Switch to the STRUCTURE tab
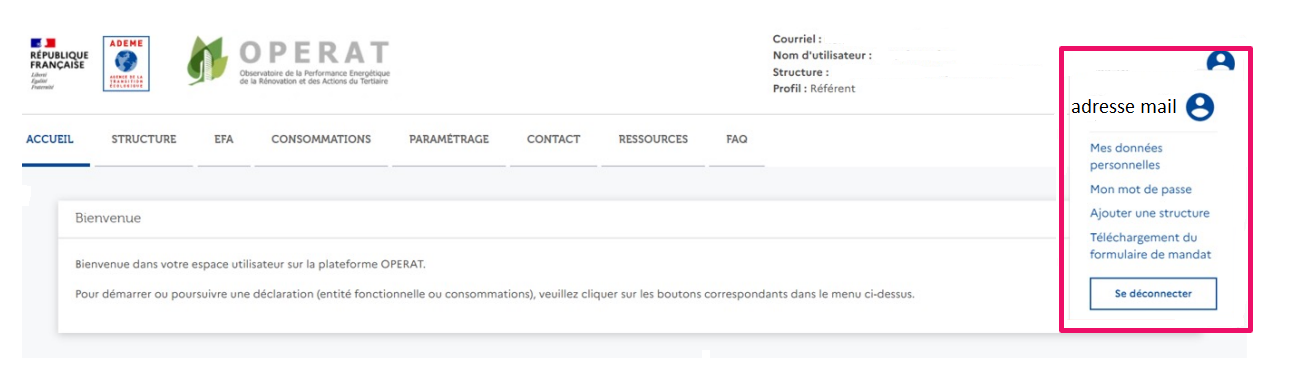 [x=144, y=139]
